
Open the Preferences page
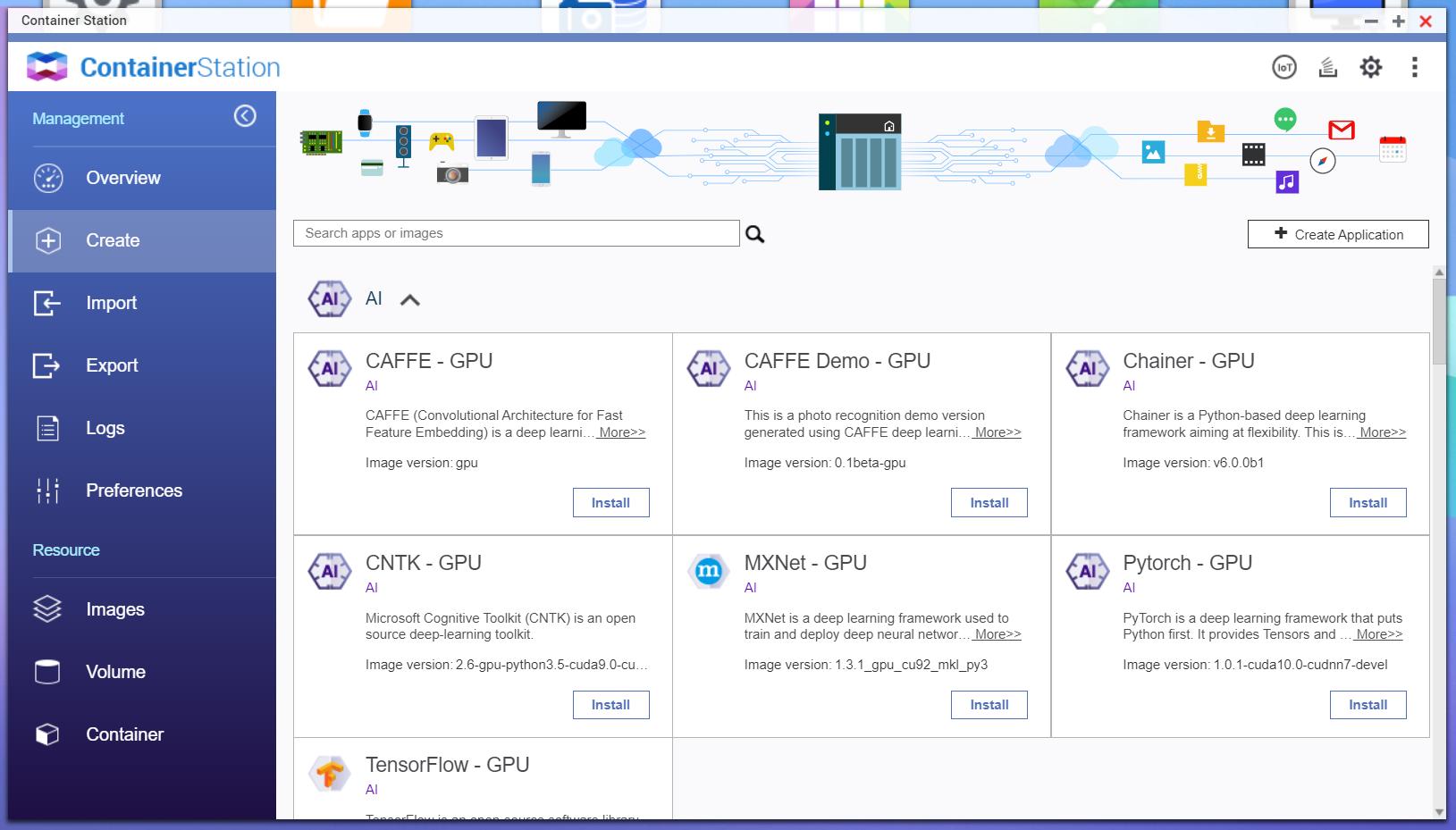coord(133,490)
